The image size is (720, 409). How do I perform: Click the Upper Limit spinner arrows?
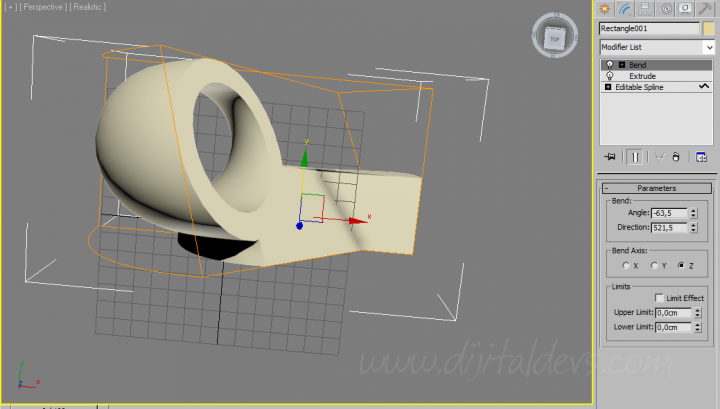(698, 313)
